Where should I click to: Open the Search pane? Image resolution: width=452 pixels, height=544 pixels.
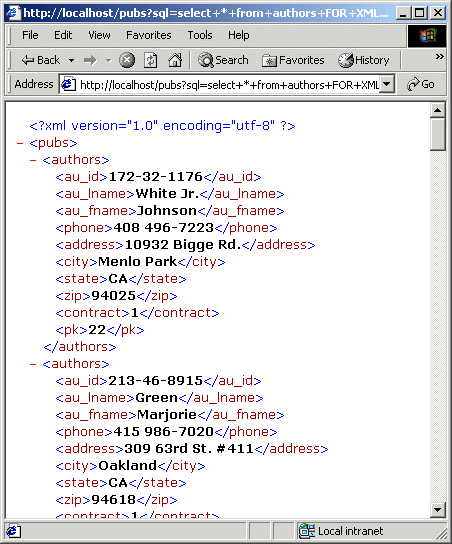223,60
